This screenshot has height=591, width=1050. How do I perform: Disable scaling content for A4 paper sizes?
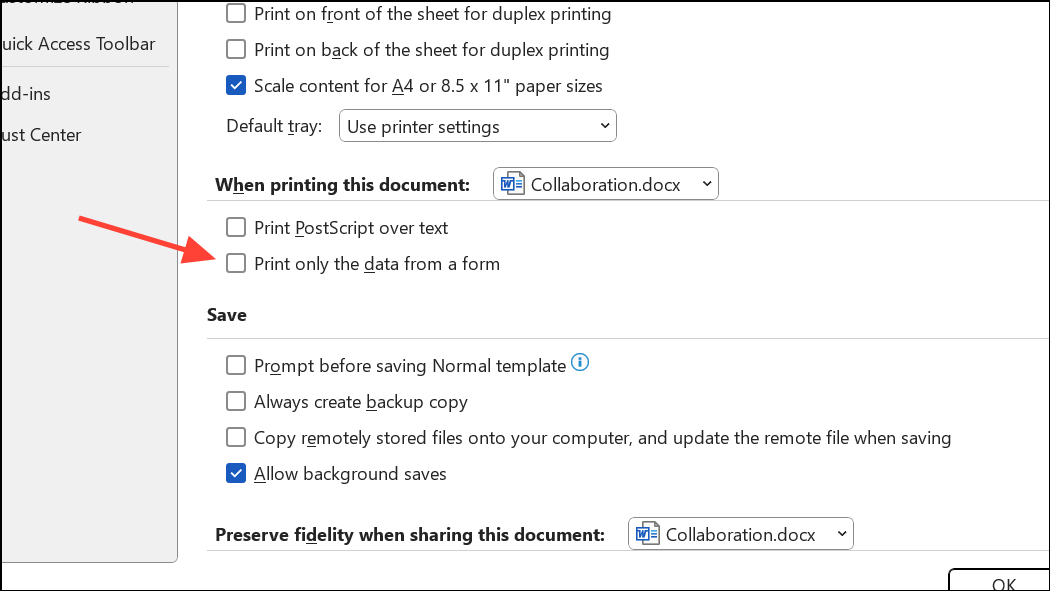click(x=236, y=85)
